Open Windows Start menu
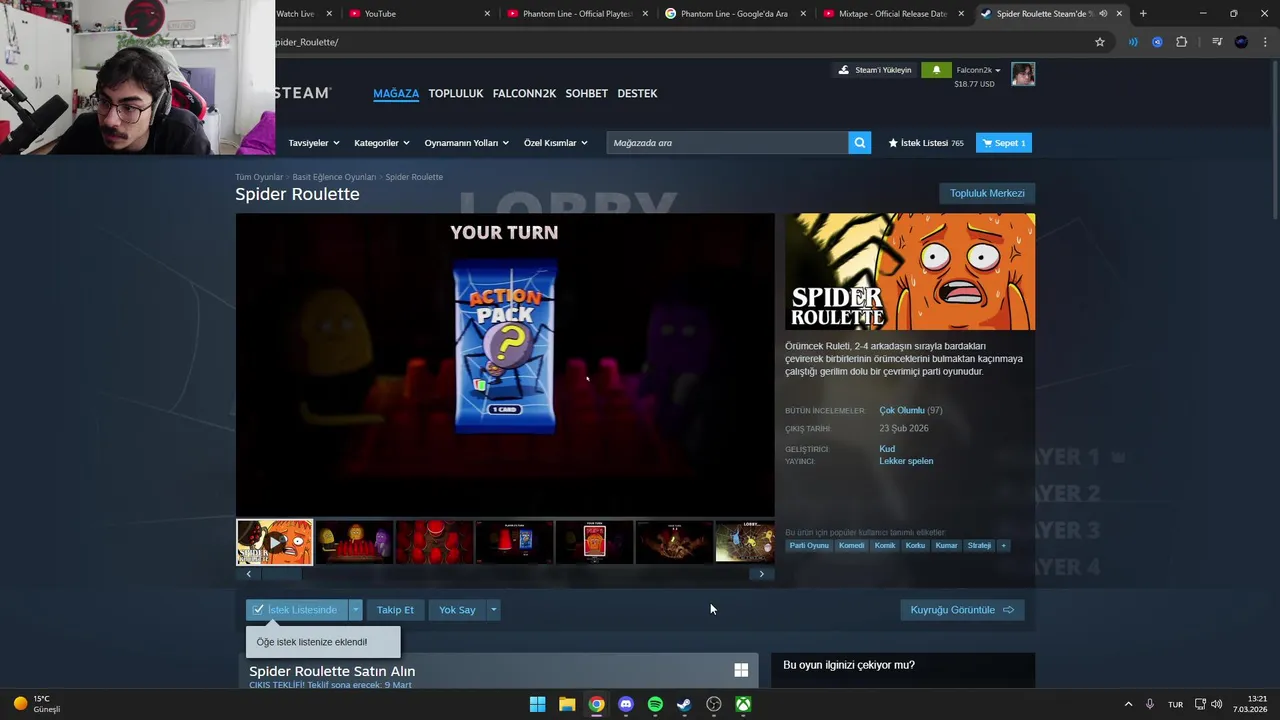 [x=537, y=704]
